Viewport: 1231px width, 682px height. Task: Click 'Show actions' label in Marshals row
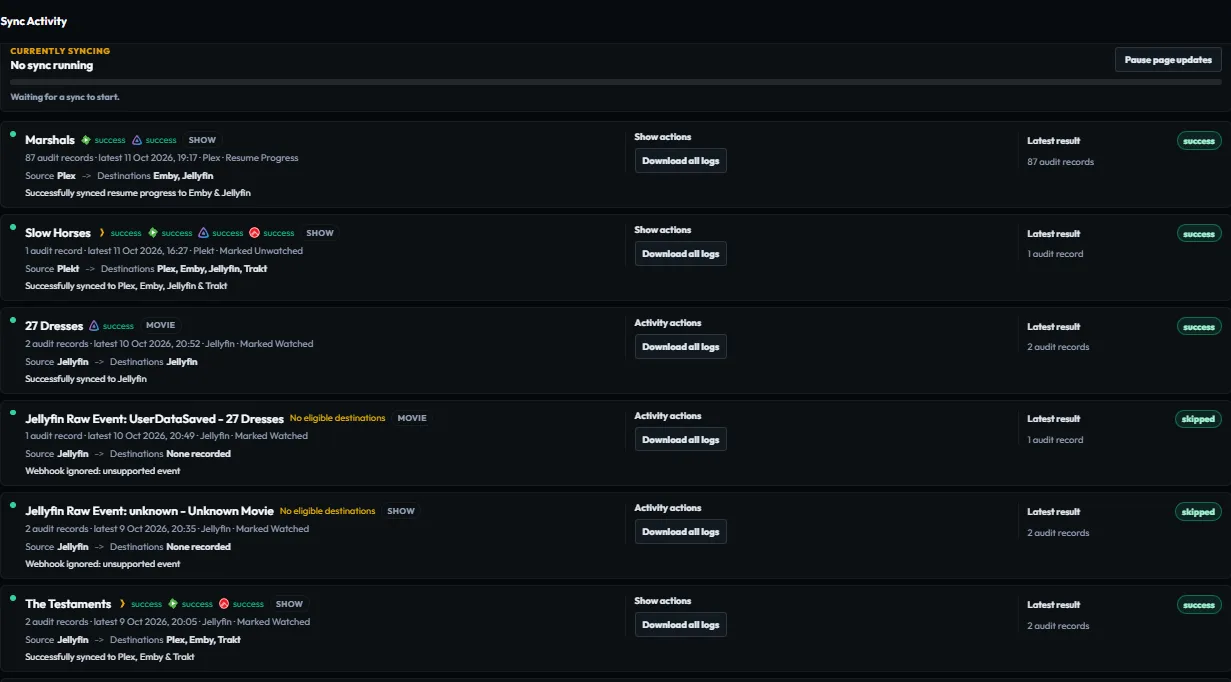pos(663,137)
